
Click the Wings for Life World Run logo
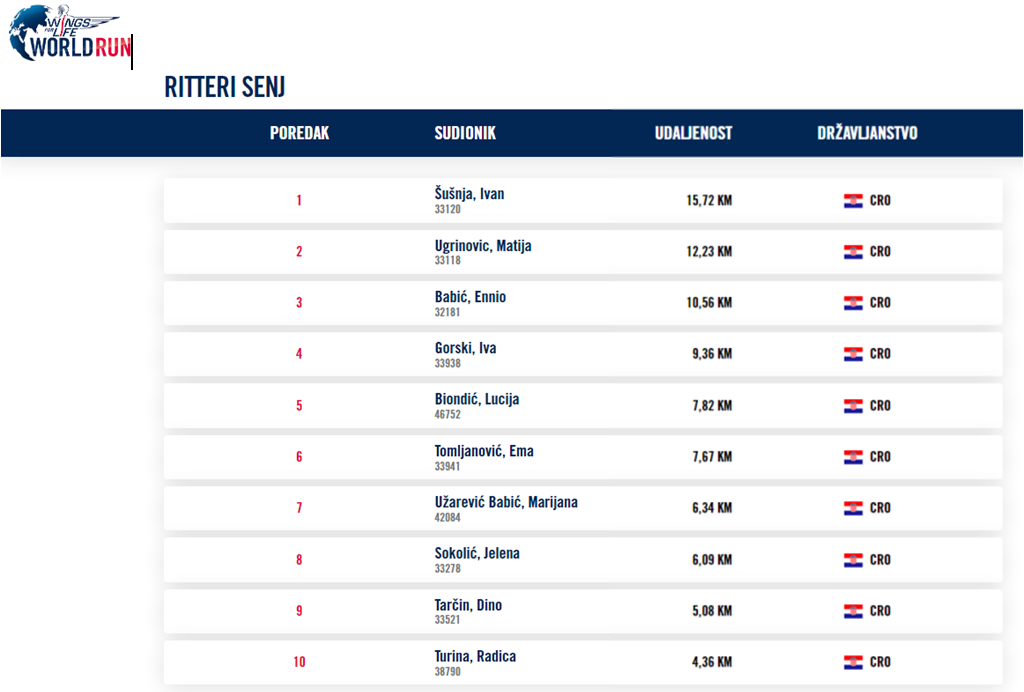(x=68, y=33)
